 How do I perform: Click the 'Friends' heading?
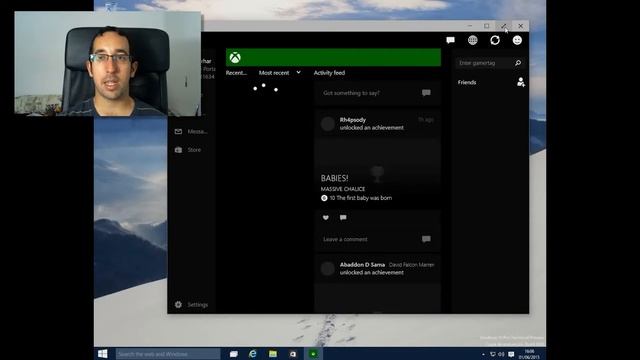coord(467,82)
